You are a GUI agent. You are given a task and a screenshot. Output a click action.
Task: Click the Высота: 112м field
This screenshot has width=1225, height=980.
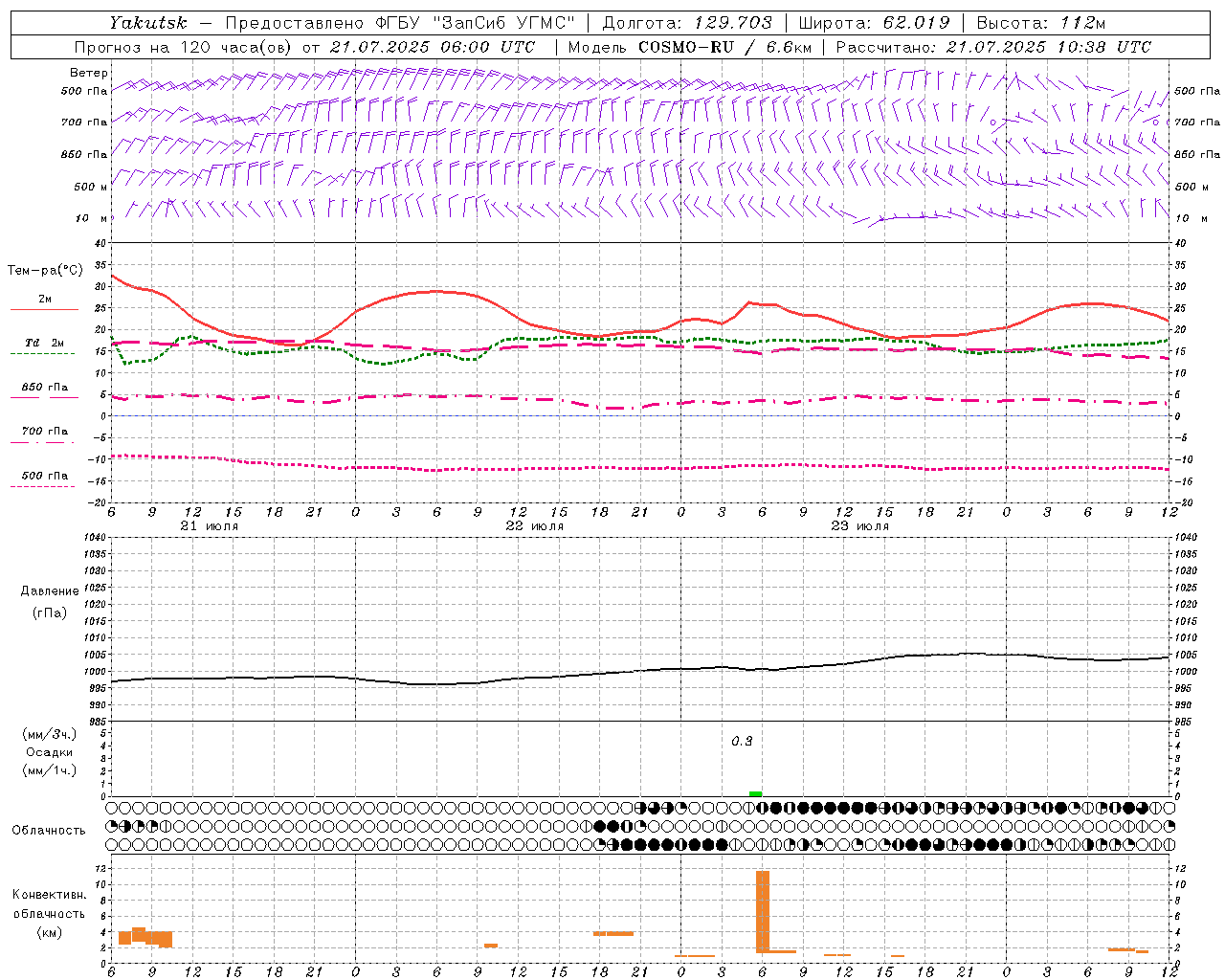1040,22
